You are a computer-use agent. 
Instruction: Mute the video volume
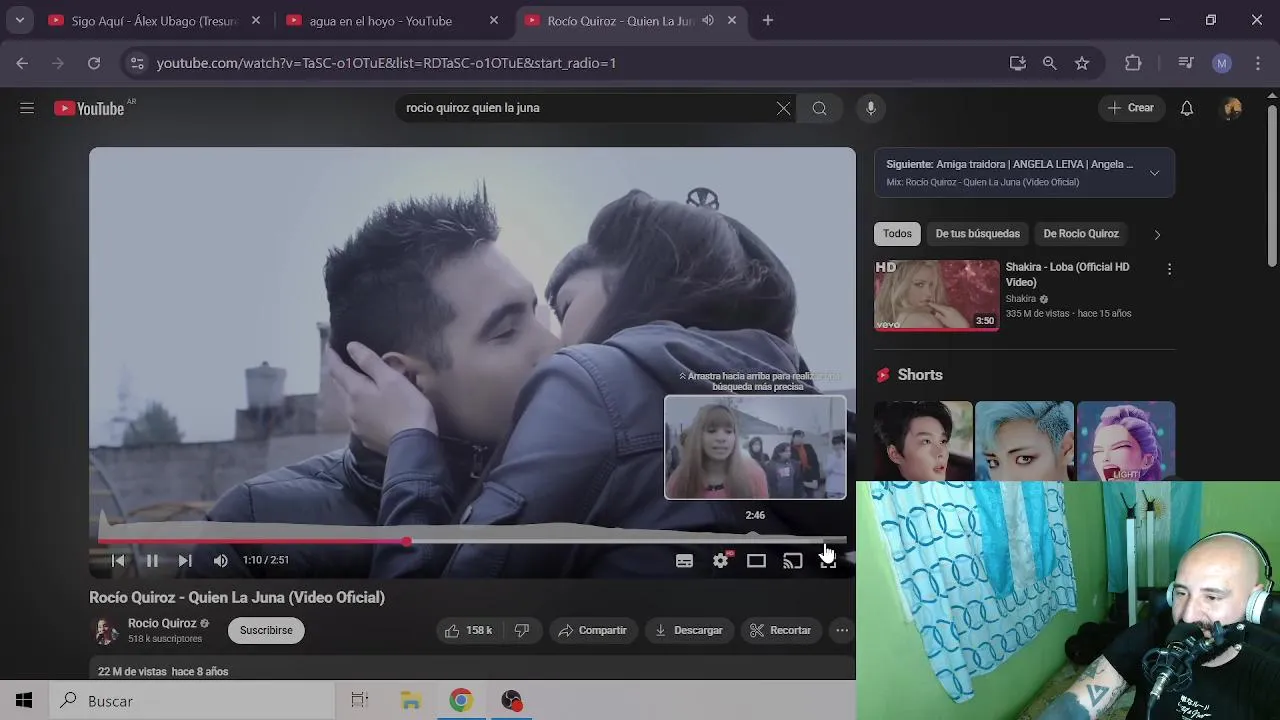(x=220, y=560)
